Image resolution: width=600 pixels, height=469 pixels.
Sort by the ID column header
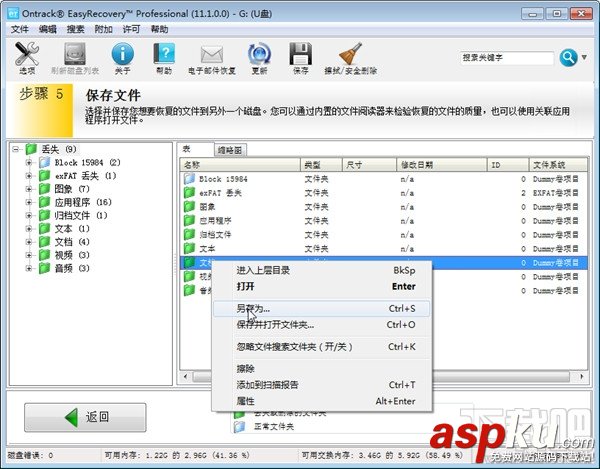pos(508,165)
